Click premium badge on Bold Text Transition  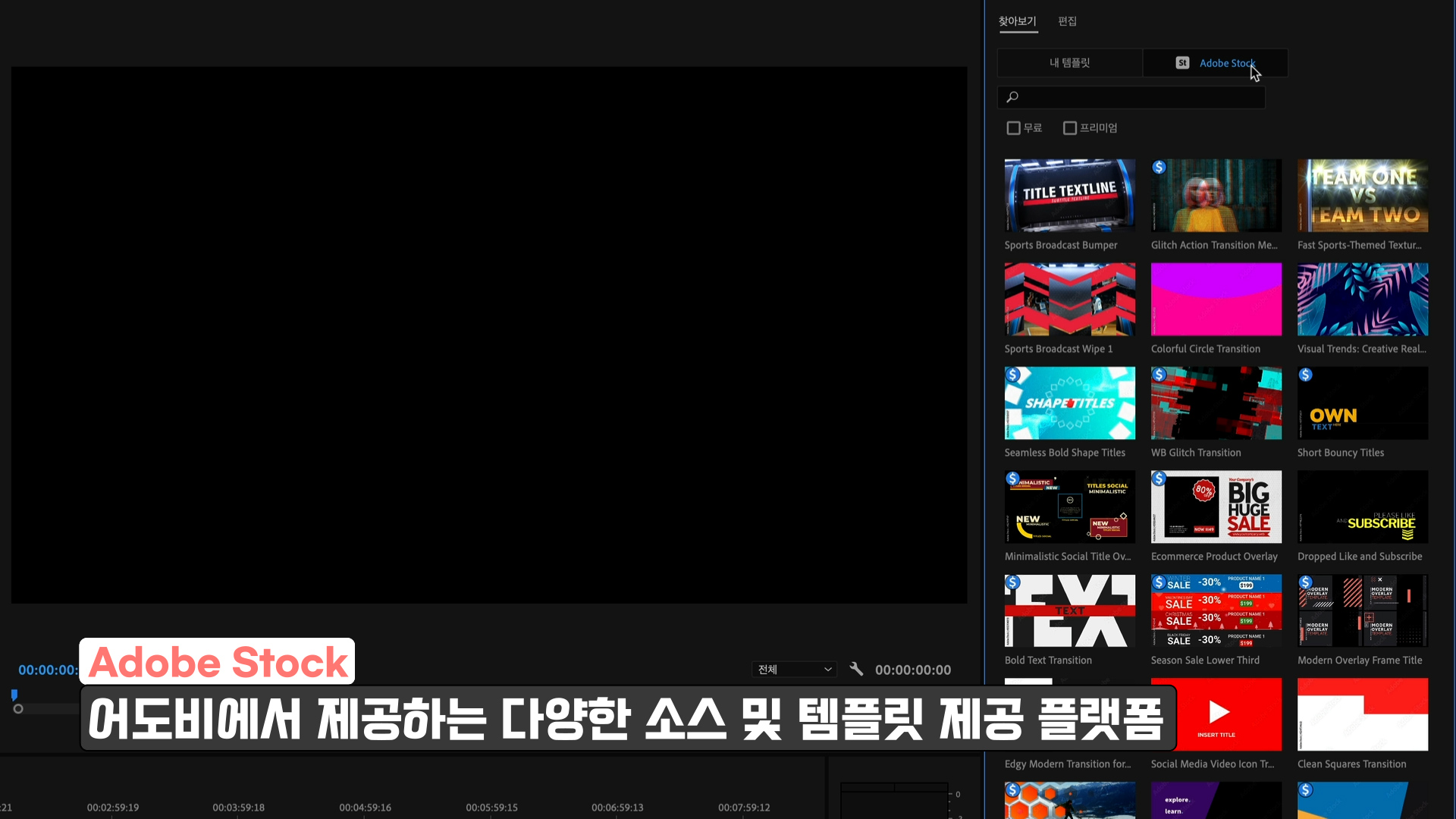(1012, 582)
